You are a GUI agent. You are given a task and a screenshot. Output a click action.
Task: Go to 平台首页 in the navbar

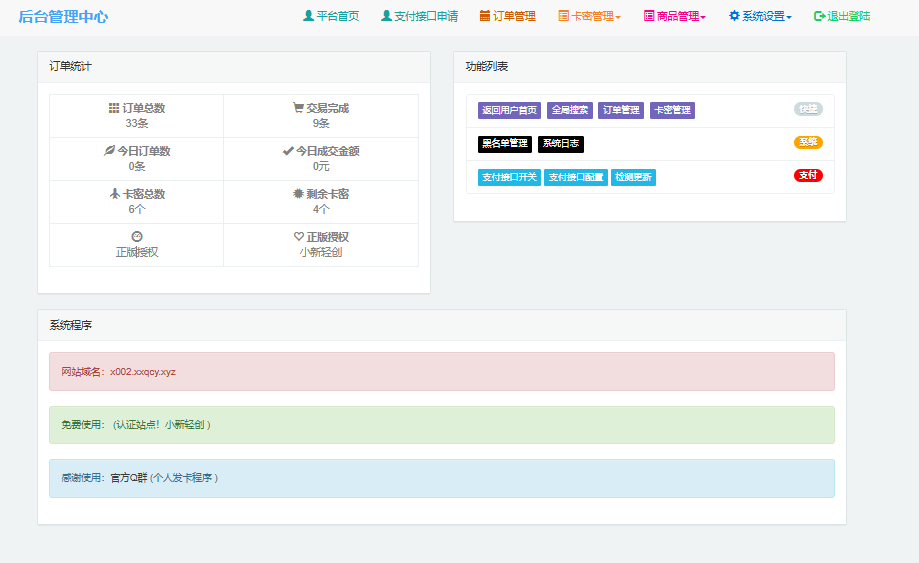coord(331,17)
